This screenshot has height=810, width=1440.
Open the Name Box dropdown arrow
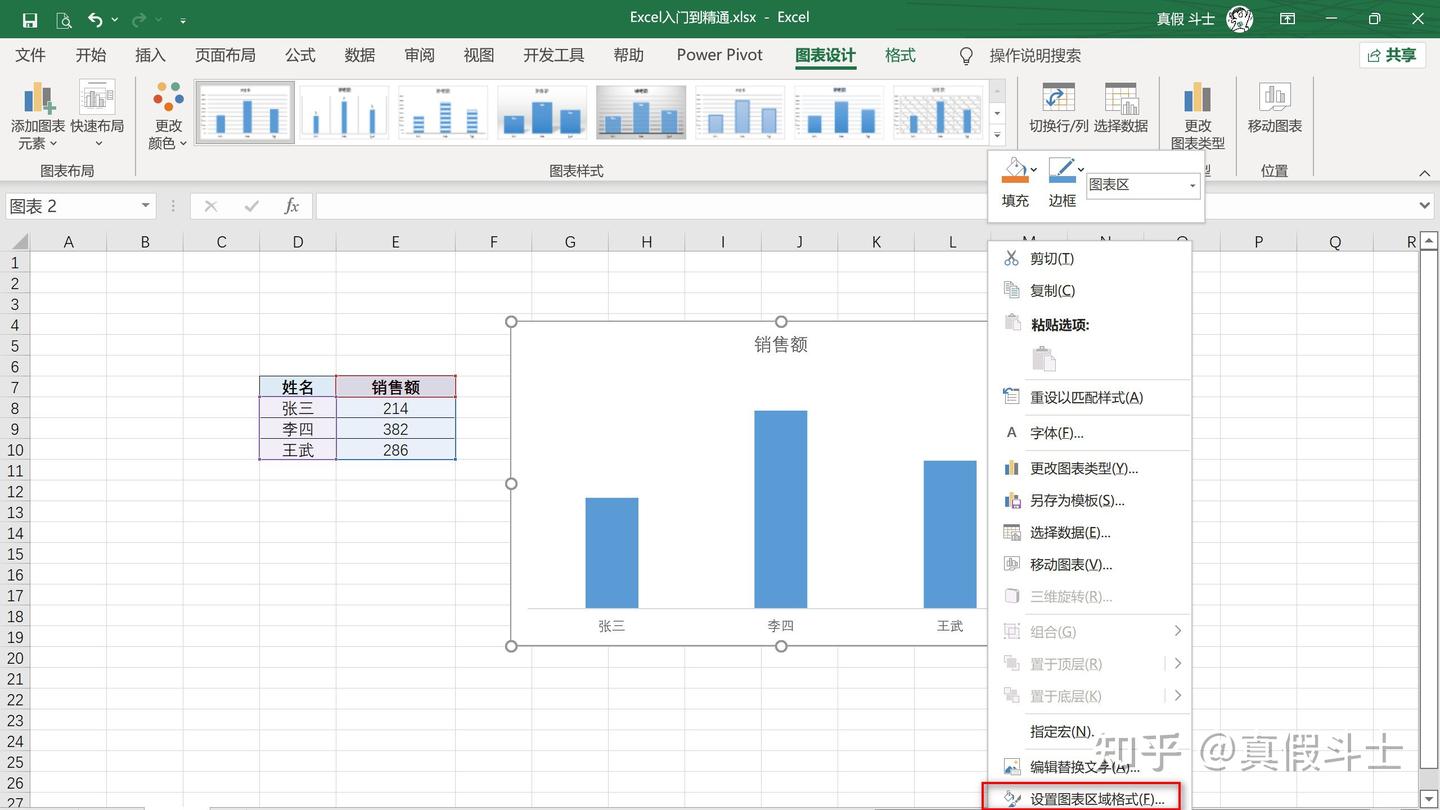[145, 206]
